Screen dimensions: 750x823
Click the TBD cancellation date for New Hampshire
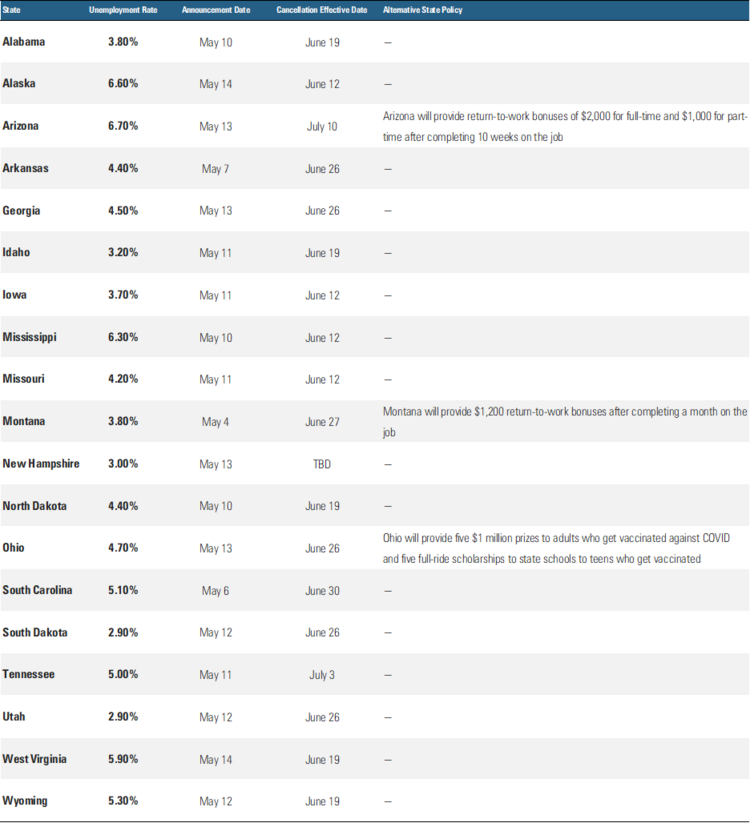322,464
